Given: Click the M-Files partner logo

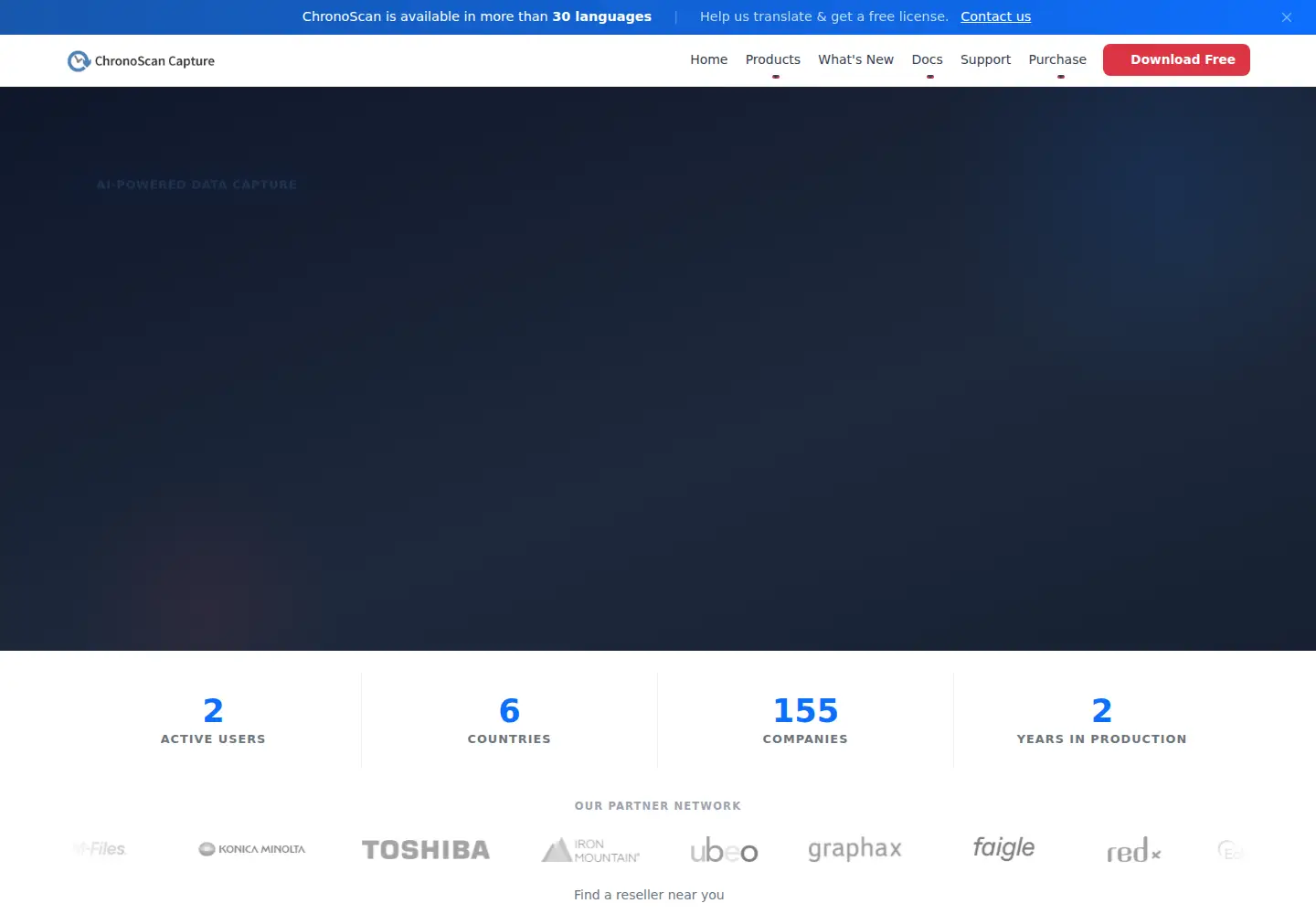Looking at the screenshot, I should click(x=100, y=849).
